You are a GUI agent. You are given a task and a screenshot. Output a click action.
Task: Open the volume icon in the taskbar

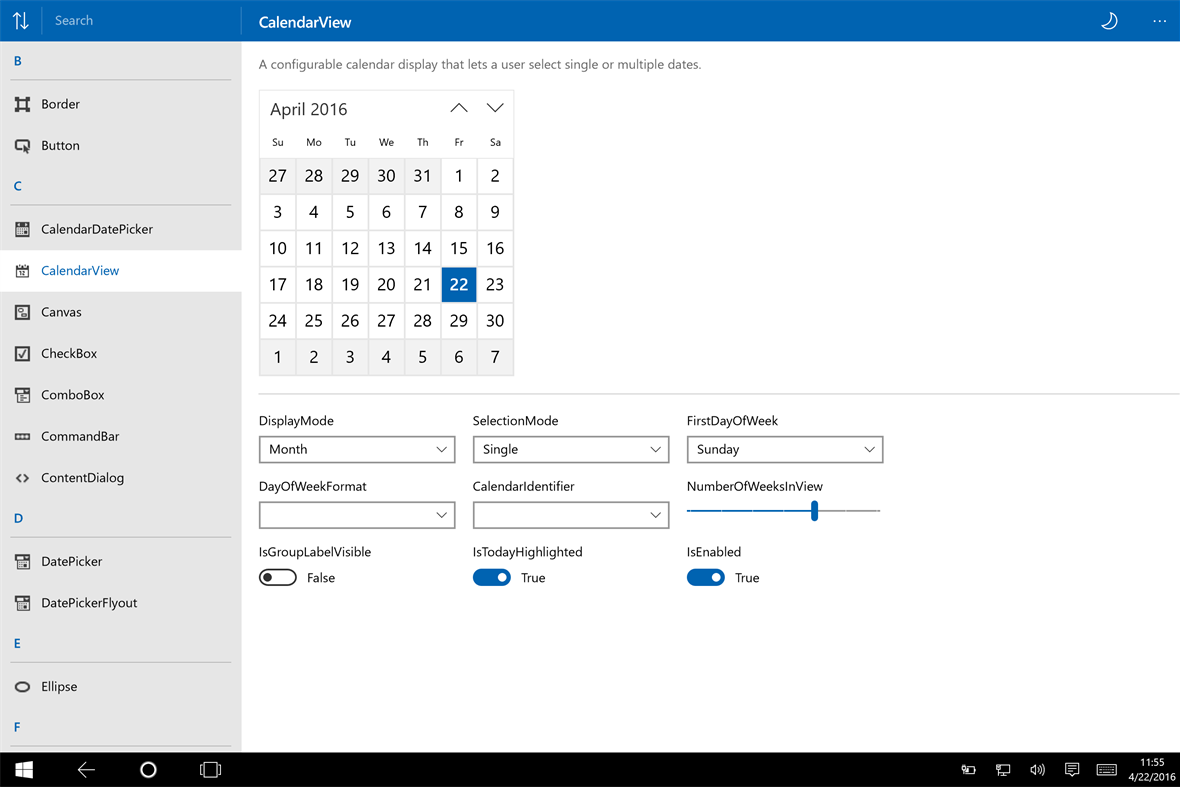pos(1037,769)
